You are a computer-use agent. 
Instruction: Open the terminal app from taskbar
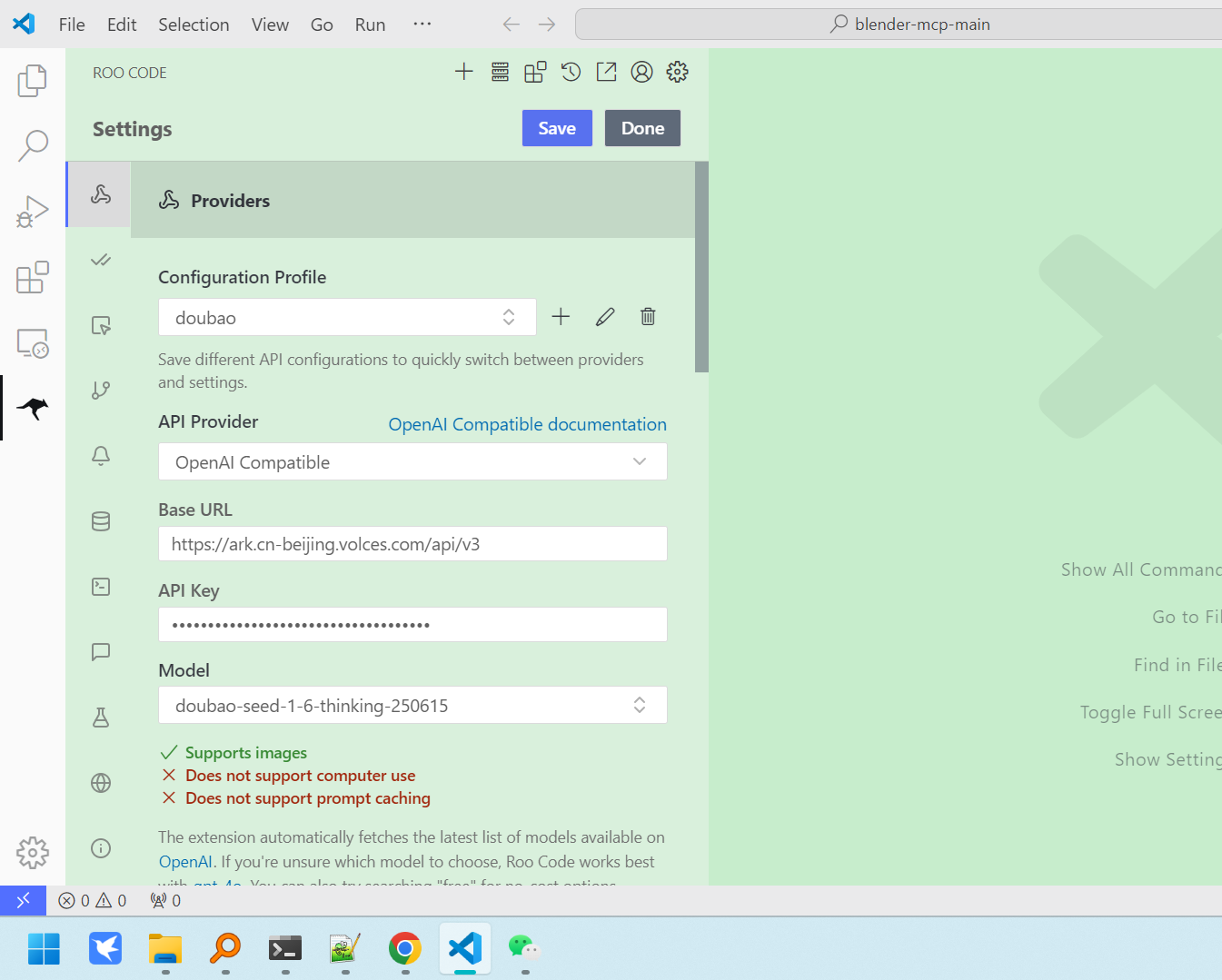(x=285, y=949)
